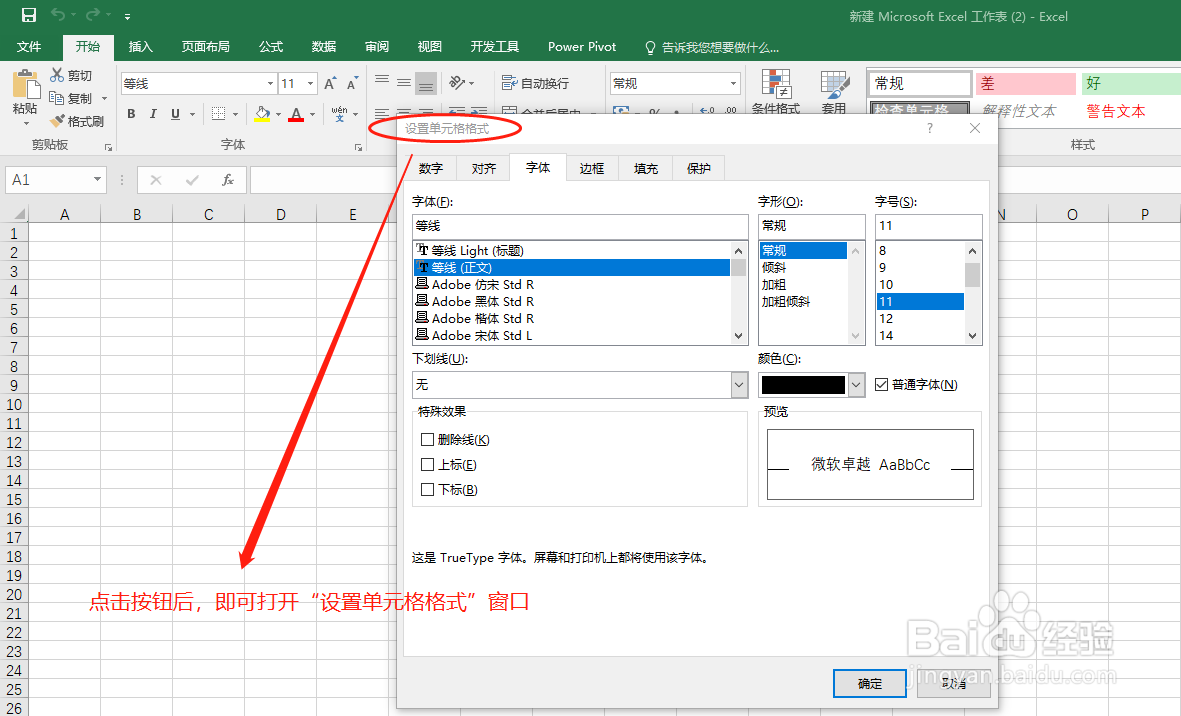Image resolution: width=1181 pixels, height=716 pixels.
Task: Click the font size list scroll down arrow
Action: tap(972, 336)
